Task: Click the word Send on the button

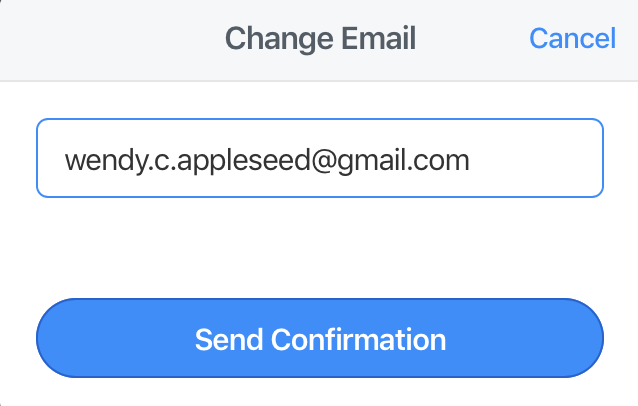Action: point(229,339)
